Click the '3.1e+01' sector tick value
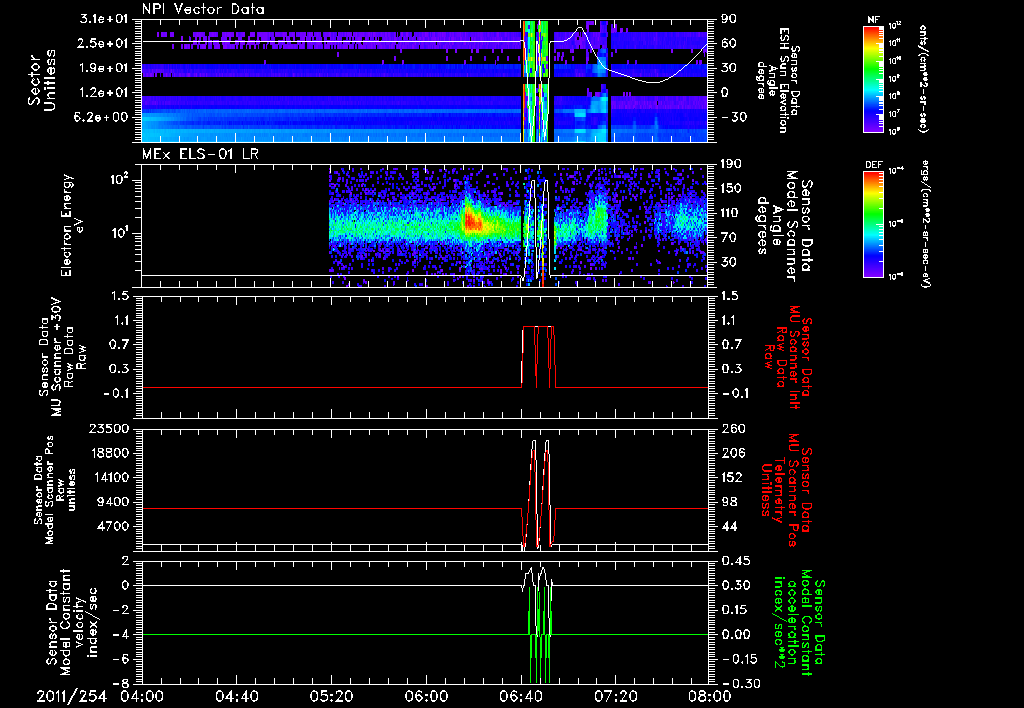The width and height of the screenshot is (1024, 708). tap(102, 19)
